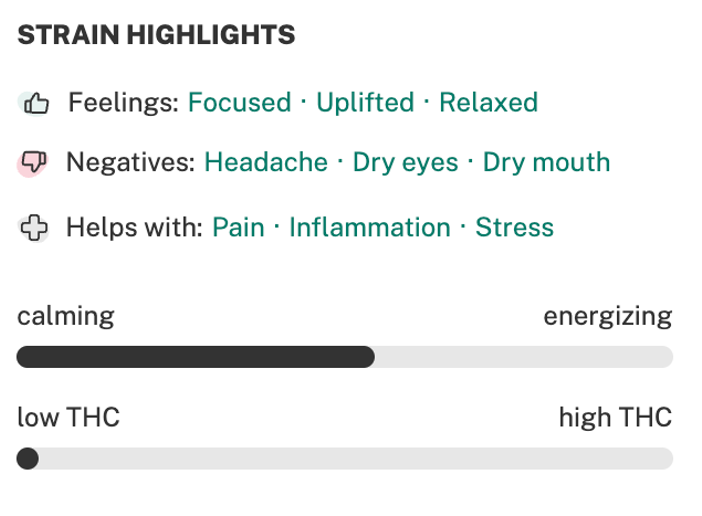The image size is (702, 516).
Task: Click the dark knob on the THC bar
Action: [x=28, y=458]
